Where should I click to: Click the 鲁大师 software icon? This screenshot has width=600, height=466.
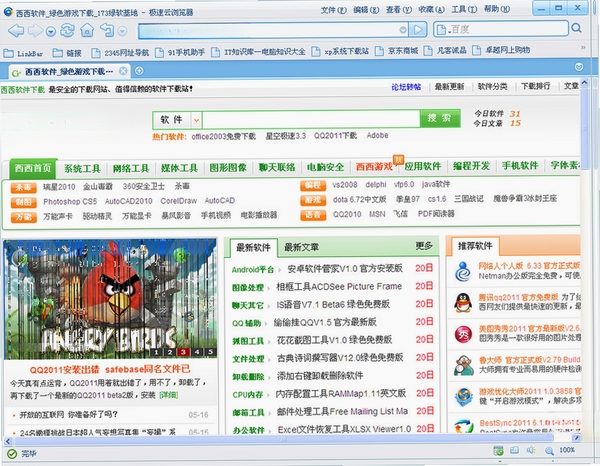coord(463,365)
